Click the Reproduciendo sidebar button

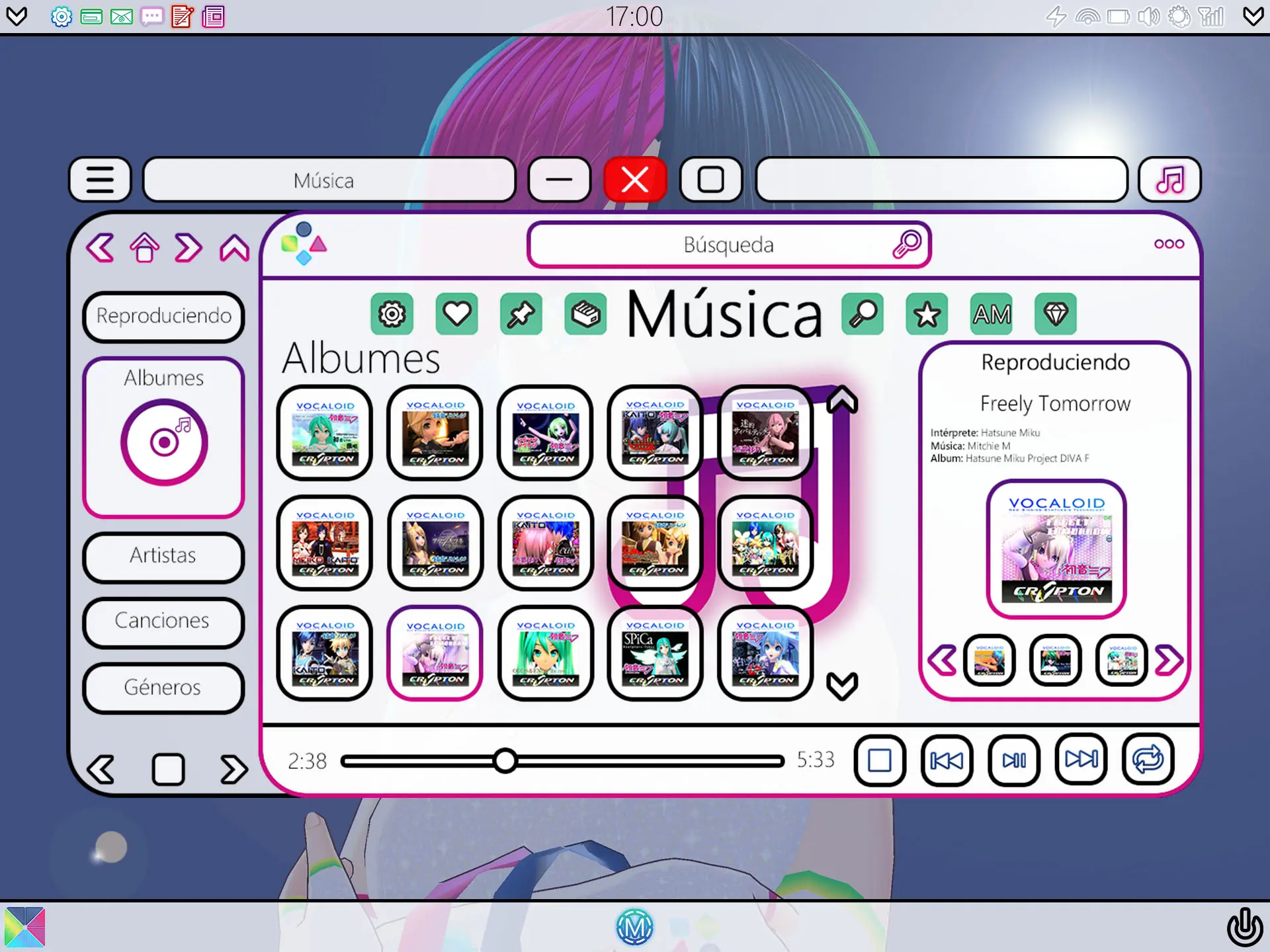[163, 316]
